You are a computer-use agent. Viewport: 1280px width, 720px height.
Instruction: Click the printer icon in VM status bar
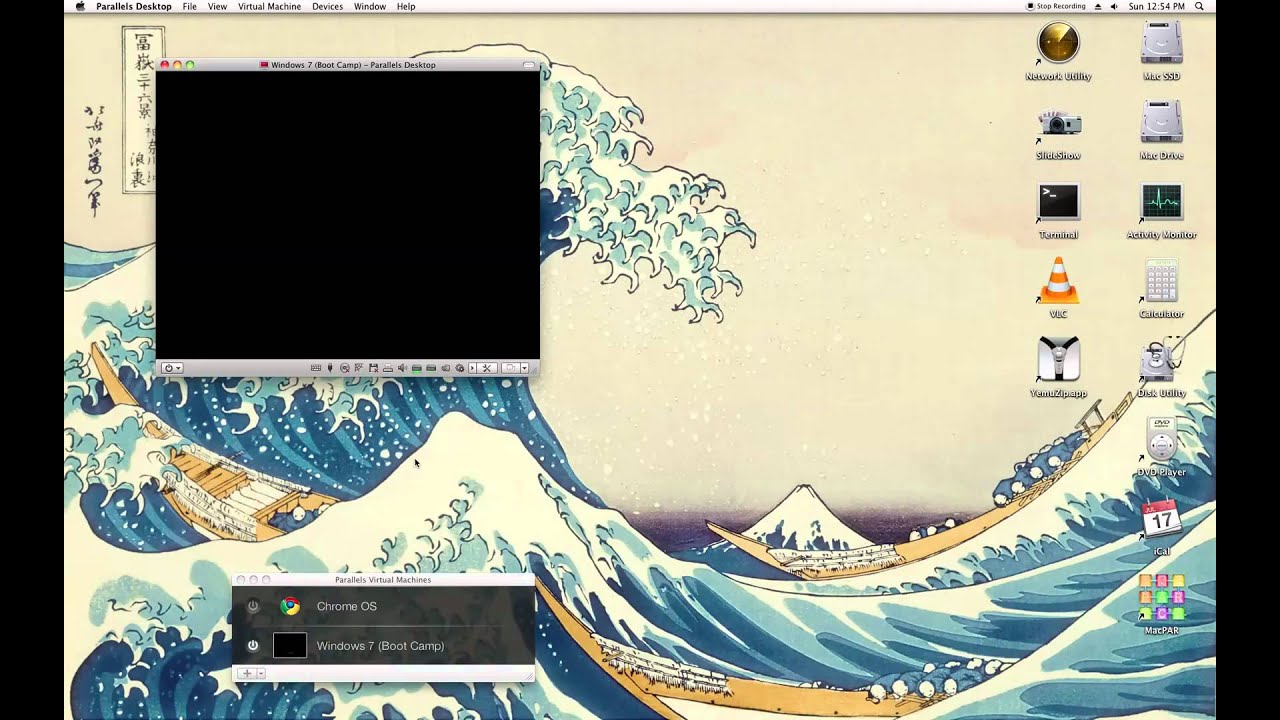click(x=388, y=368)
